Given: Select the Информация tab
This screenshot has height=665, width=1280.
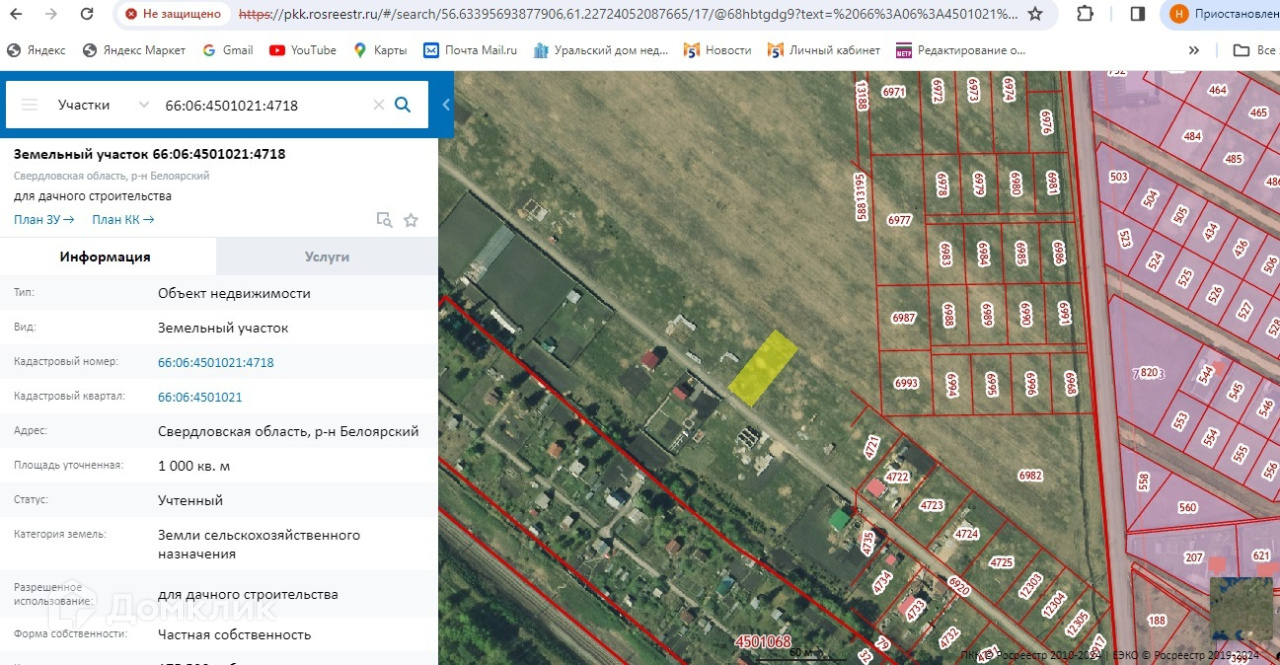Looking at the screenshot, I should tap(105, 257).
